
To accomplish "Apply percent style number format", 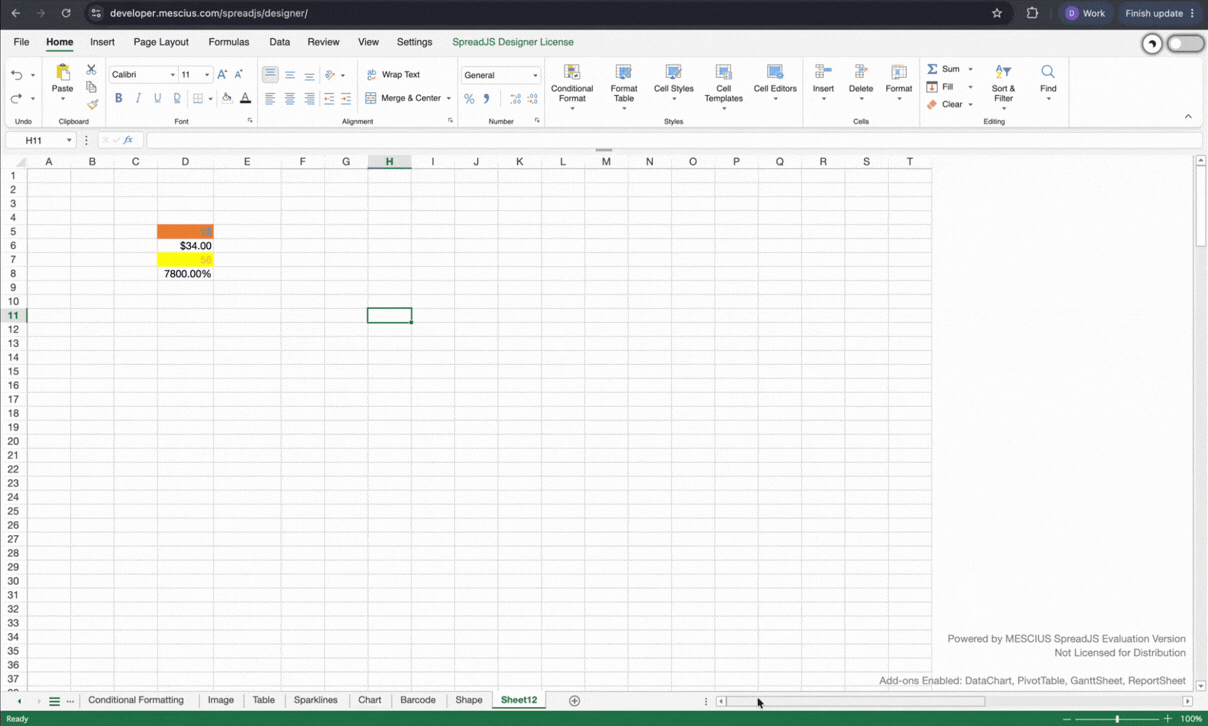I will coord(469,99).
